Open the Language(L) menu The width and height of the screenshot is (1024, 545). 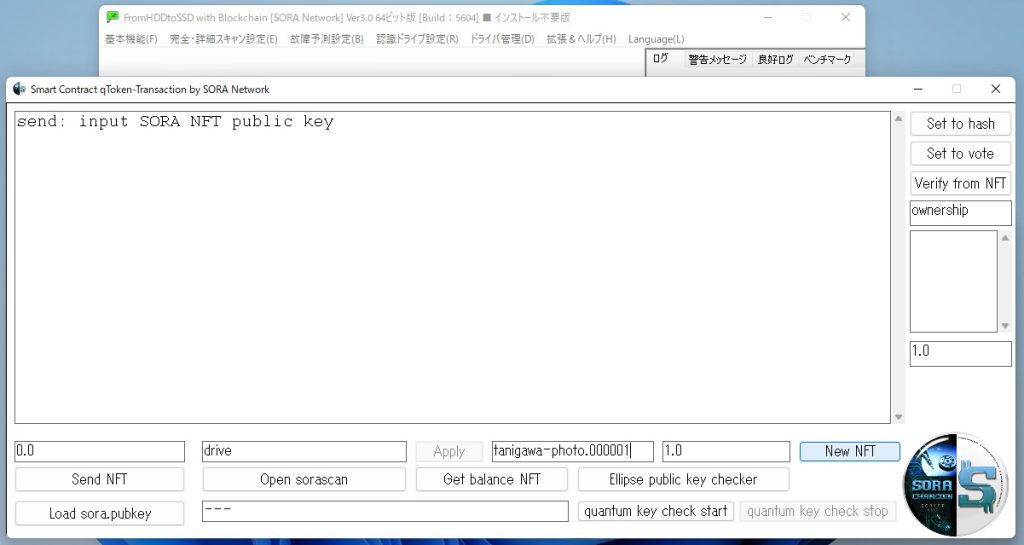click(x=656, y=39)
